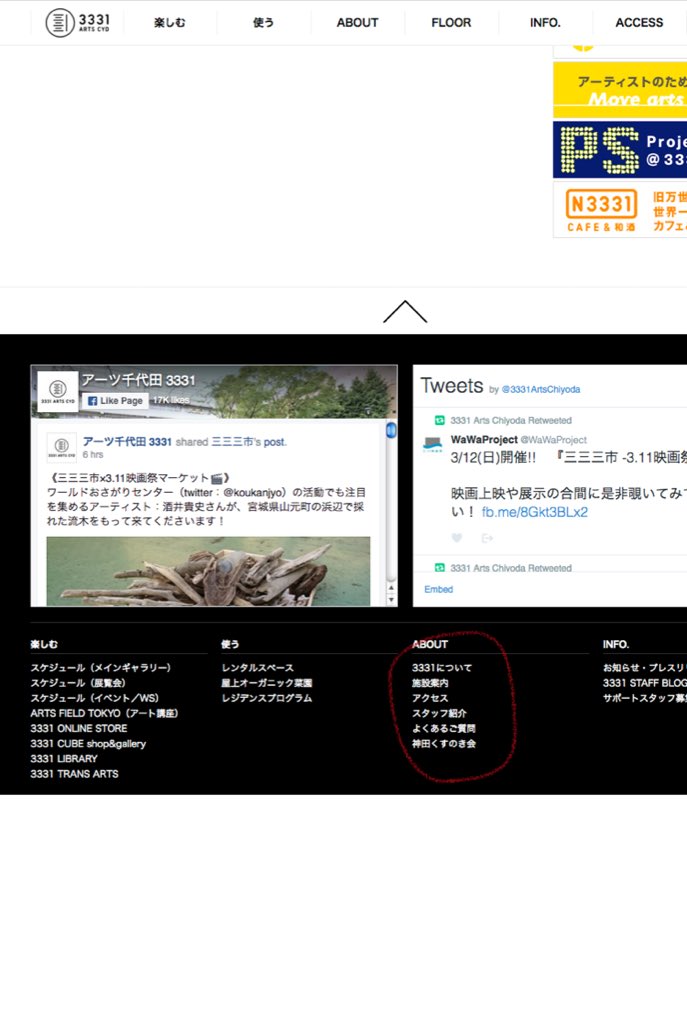Open 三三三市's post link

point(248,441)
